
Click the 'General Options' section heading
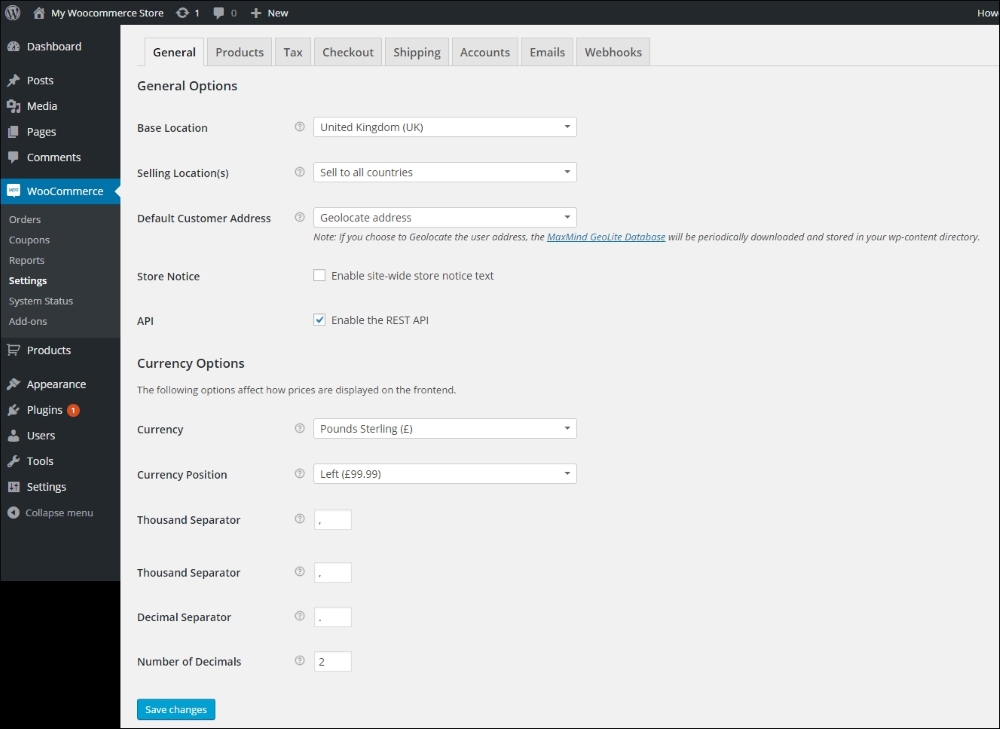(x=188, y=86)
